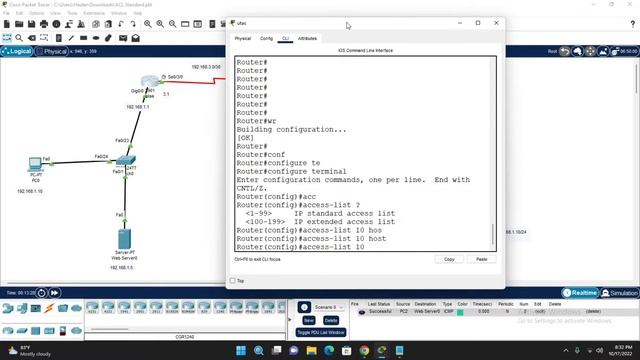640x360 pixels.
Task: Select the Network Devices category icon
Action: pos(8,308)
